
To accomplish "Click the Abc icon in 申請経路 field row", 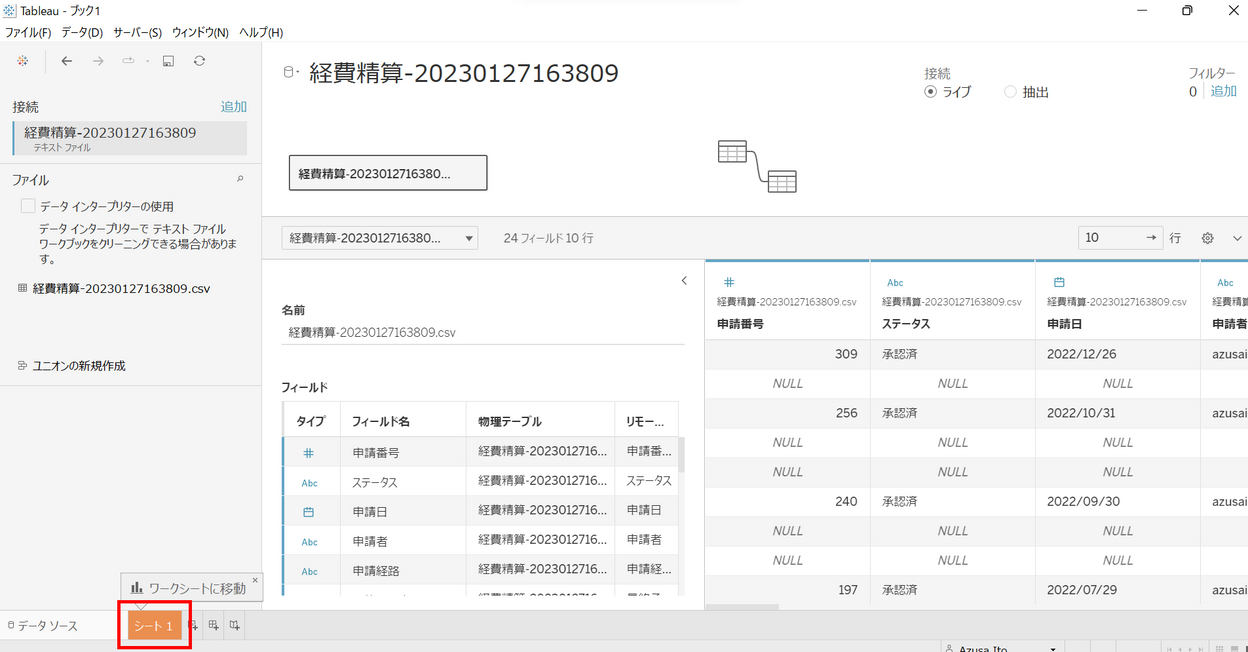I will click(310, 571).
